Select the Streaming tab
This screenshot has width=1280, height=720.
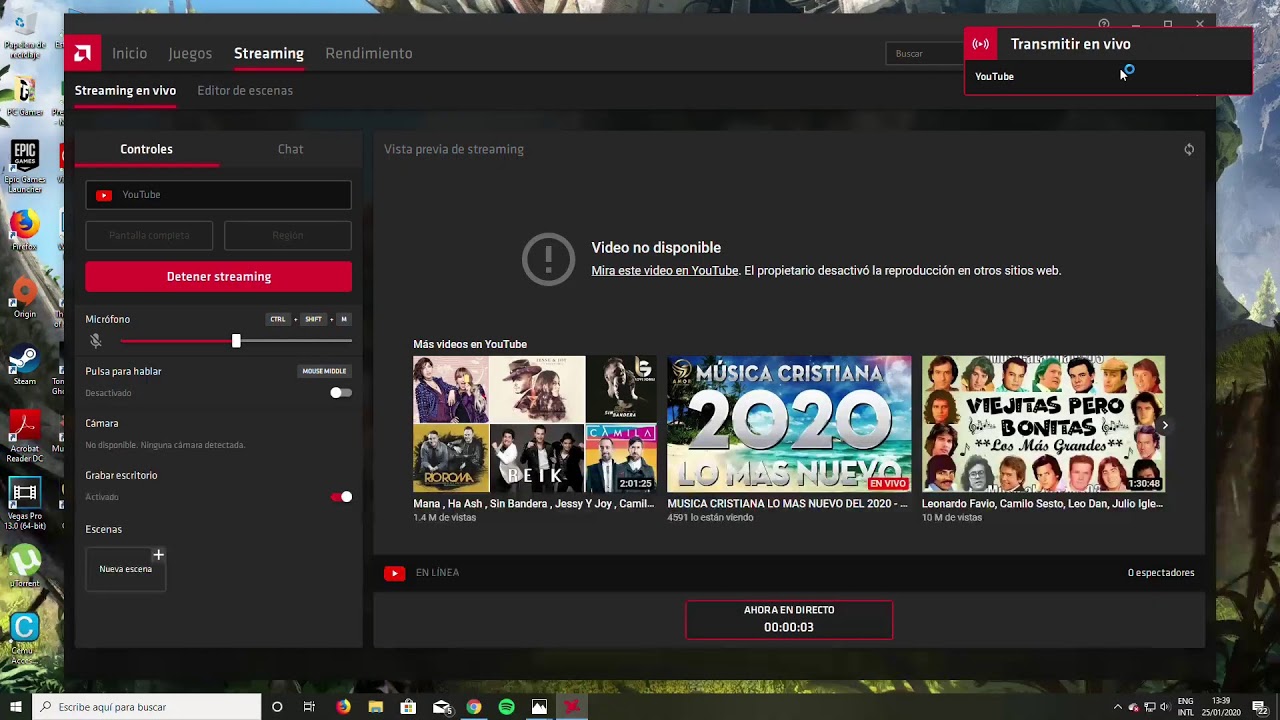pos(269,53)
